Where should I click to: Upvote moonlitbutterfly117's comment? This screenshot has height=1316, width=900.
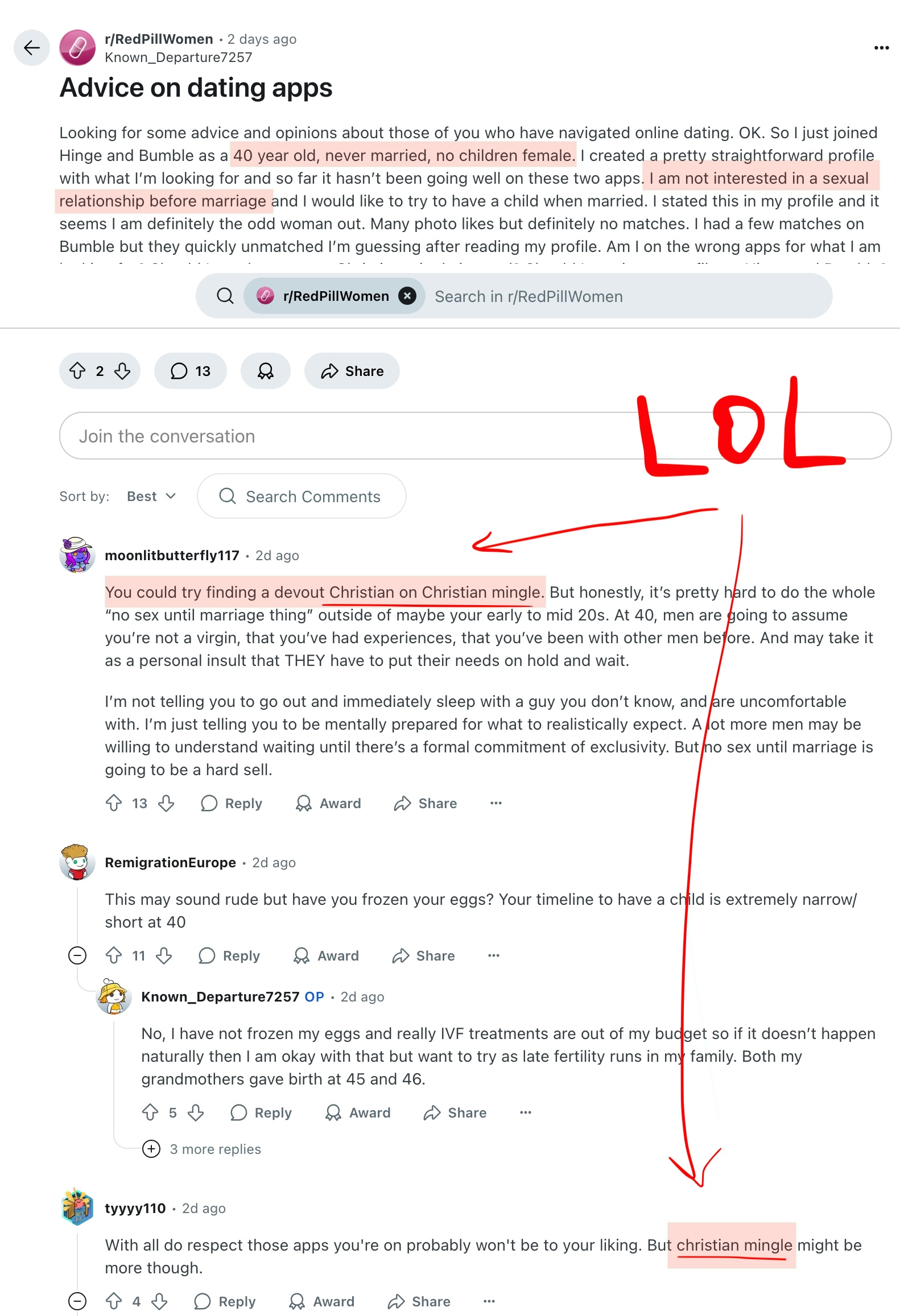[x=114, y=803]
